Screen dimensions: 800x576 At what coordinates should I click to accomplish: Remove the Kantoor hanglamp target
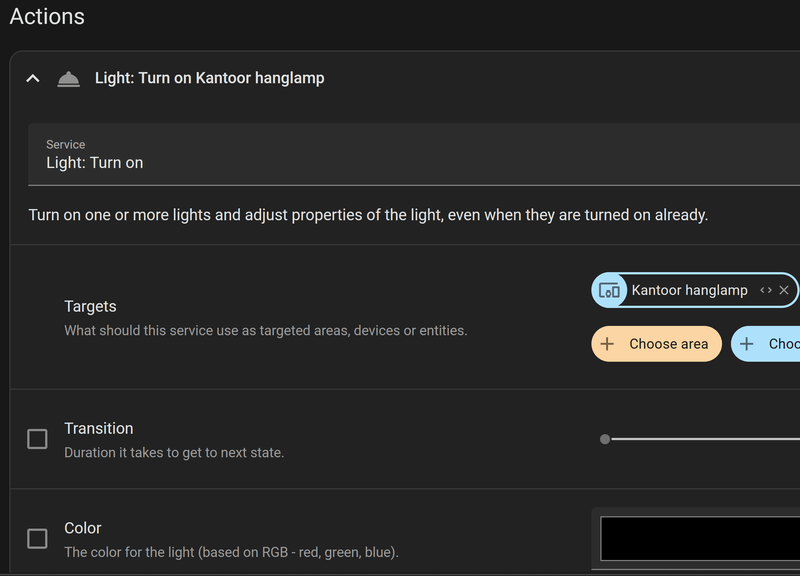click(x=784, y=290)
